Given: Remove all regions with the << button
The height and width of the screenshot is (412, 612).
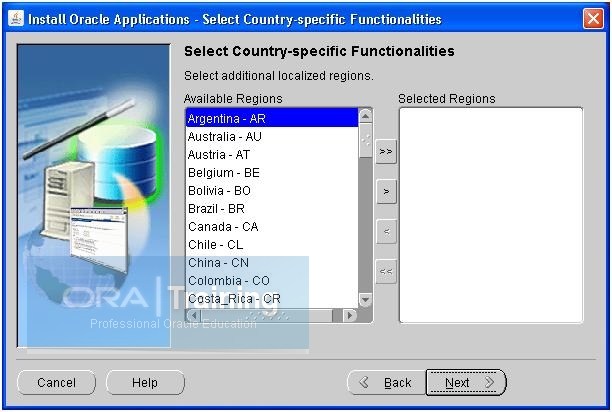Looking at the screenshot, I should tap(386, 271).
